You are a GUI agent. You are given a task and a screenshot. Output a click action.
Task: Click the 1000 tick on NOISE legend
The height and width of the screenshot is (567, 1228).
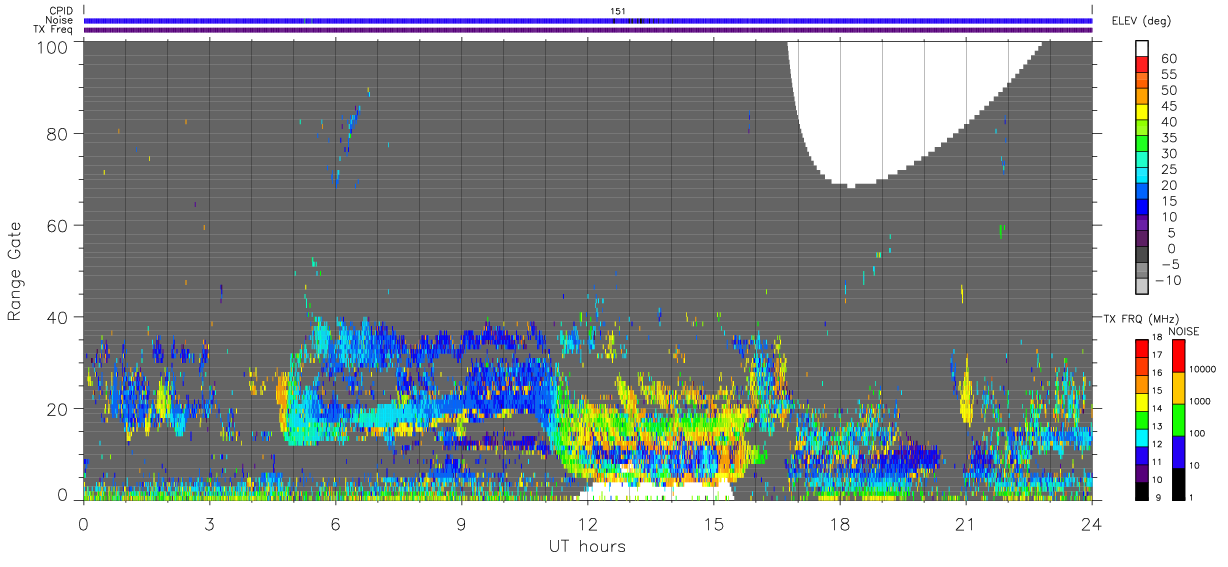pos(1202,401)
